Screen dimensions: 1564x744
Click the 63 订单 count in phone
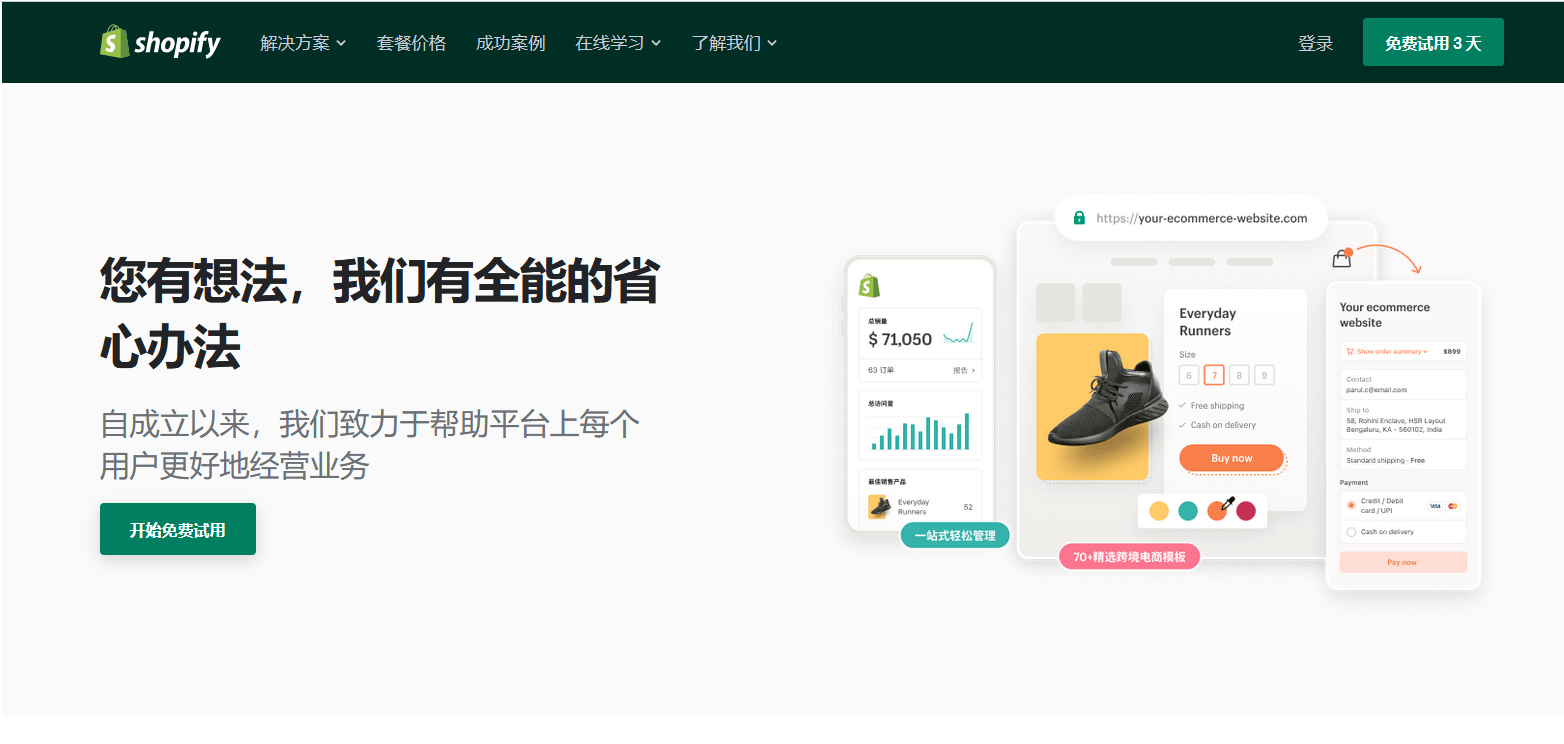click(x=881, y=370)
